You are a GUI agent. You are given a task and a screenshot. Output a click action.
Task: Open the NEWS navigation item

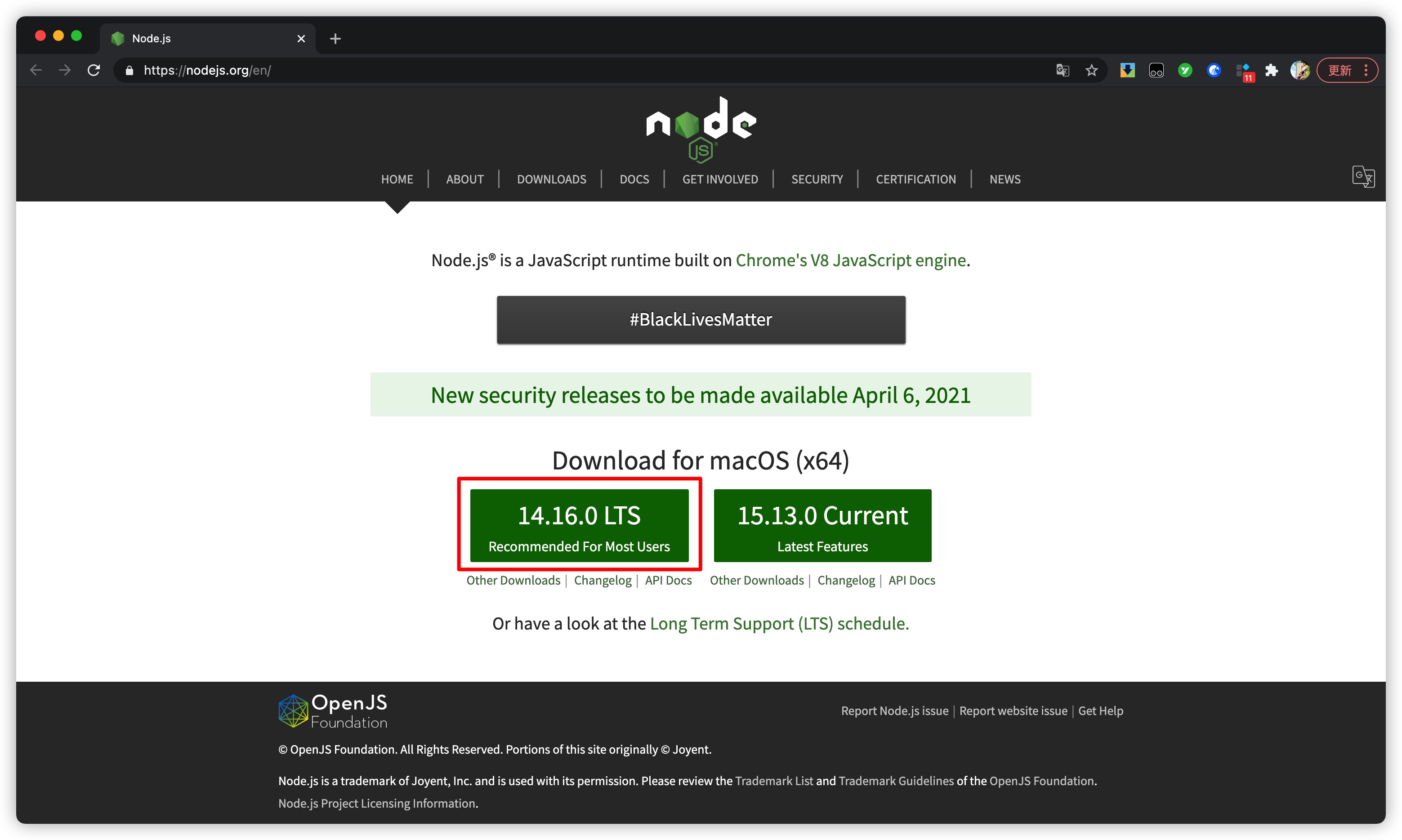[1005, 179]
